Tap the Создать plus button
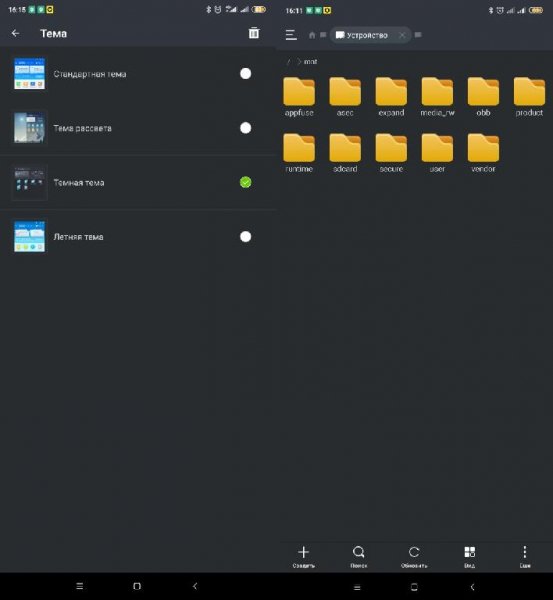Viewport: 553px width, 600px height. (x=303, y=556)
